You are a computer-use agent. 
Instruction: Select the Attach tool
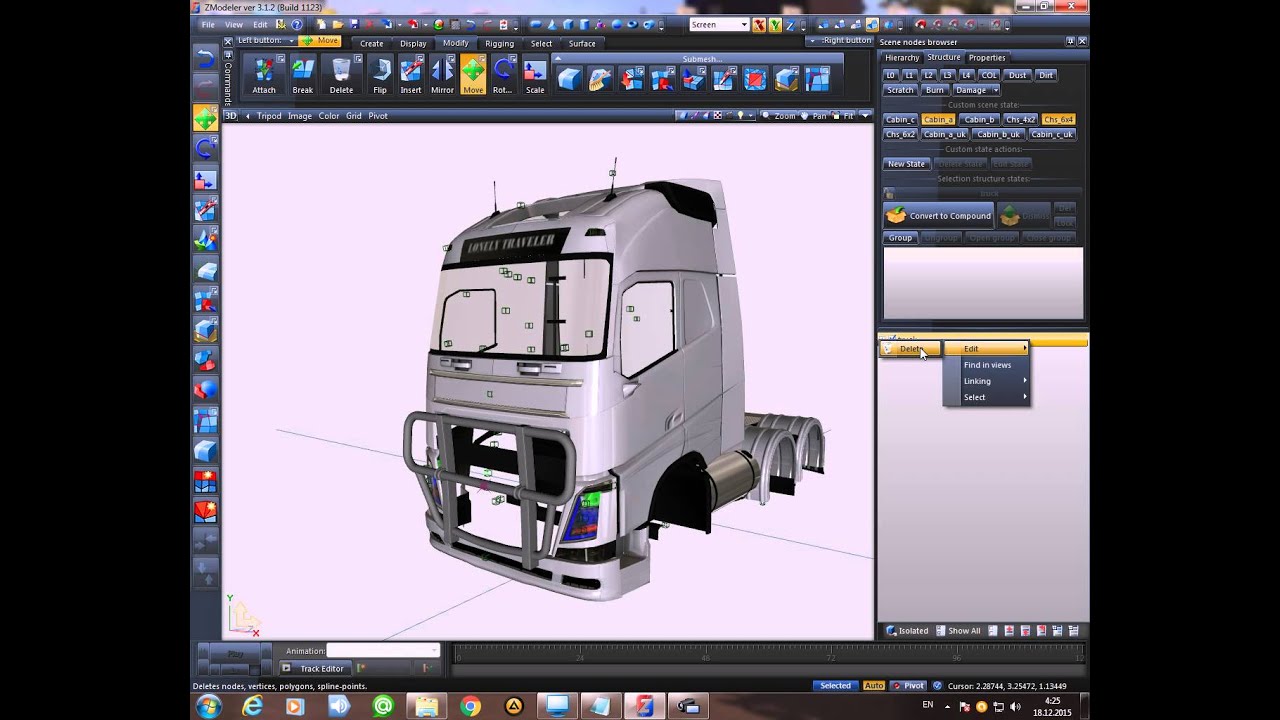(264, 76)
